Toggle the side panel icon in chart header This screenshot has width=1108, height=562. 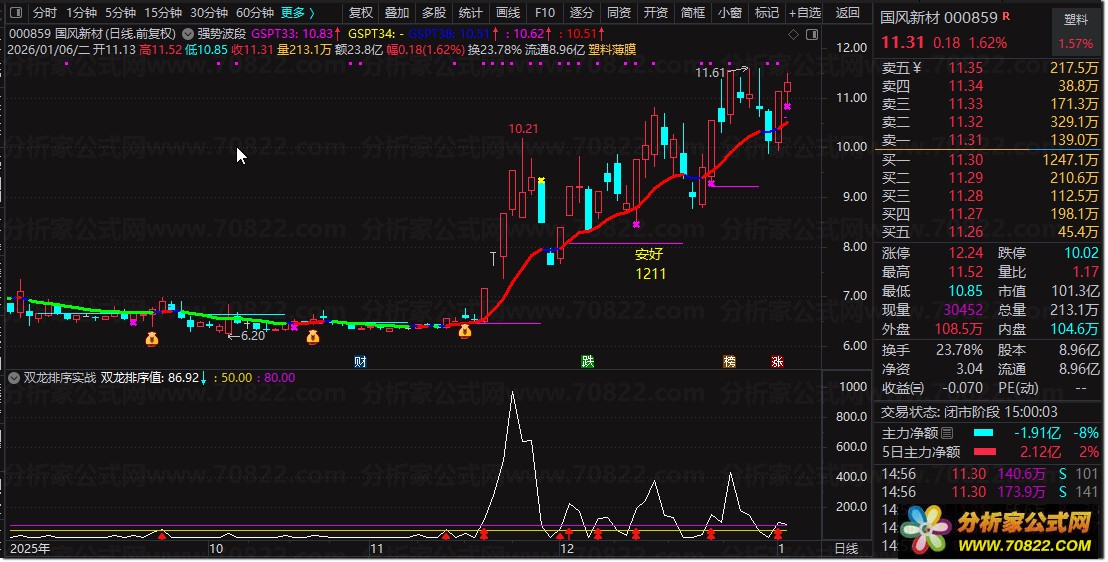(812, 34)
